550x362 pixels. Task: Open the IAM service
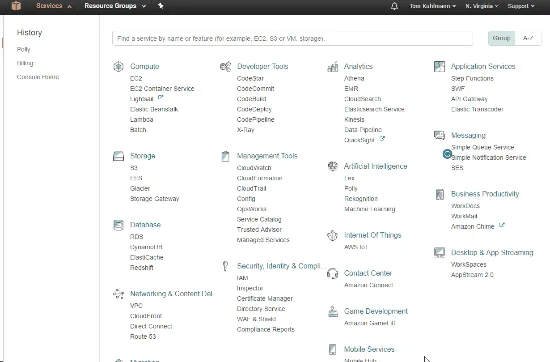(x=242, y=278)
